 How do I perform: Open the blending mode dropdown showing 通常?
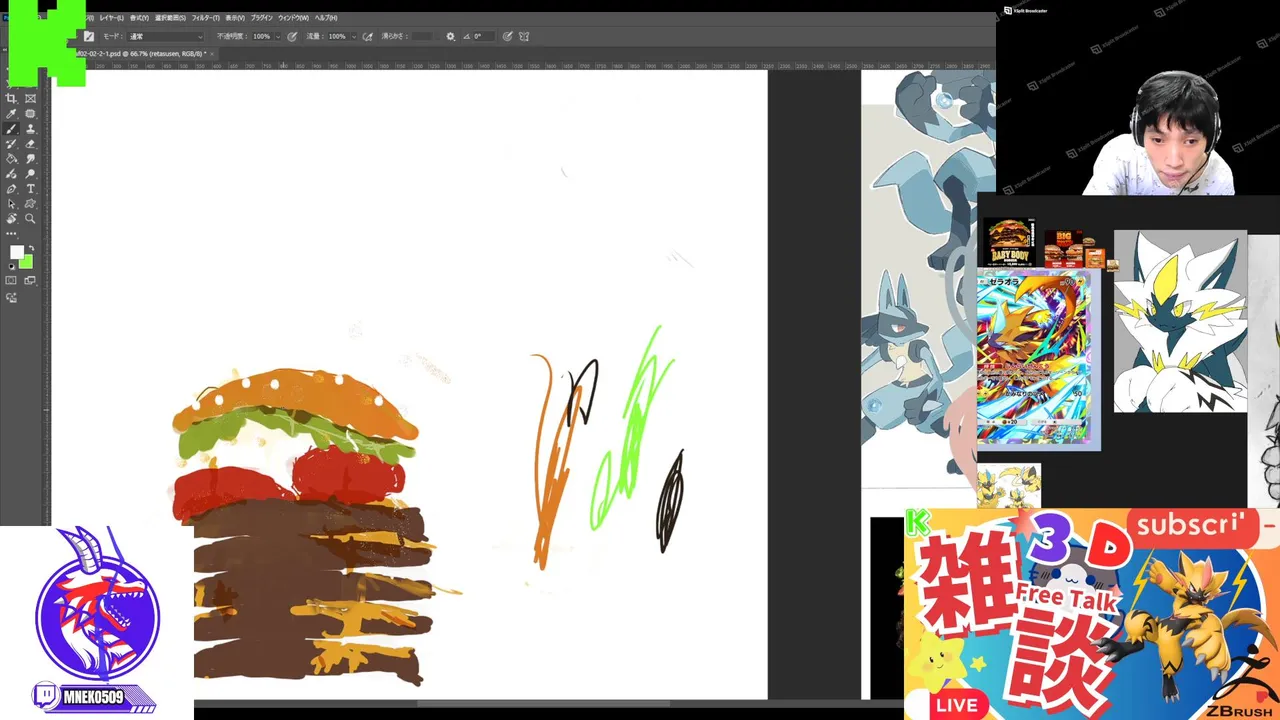[165, 36]
